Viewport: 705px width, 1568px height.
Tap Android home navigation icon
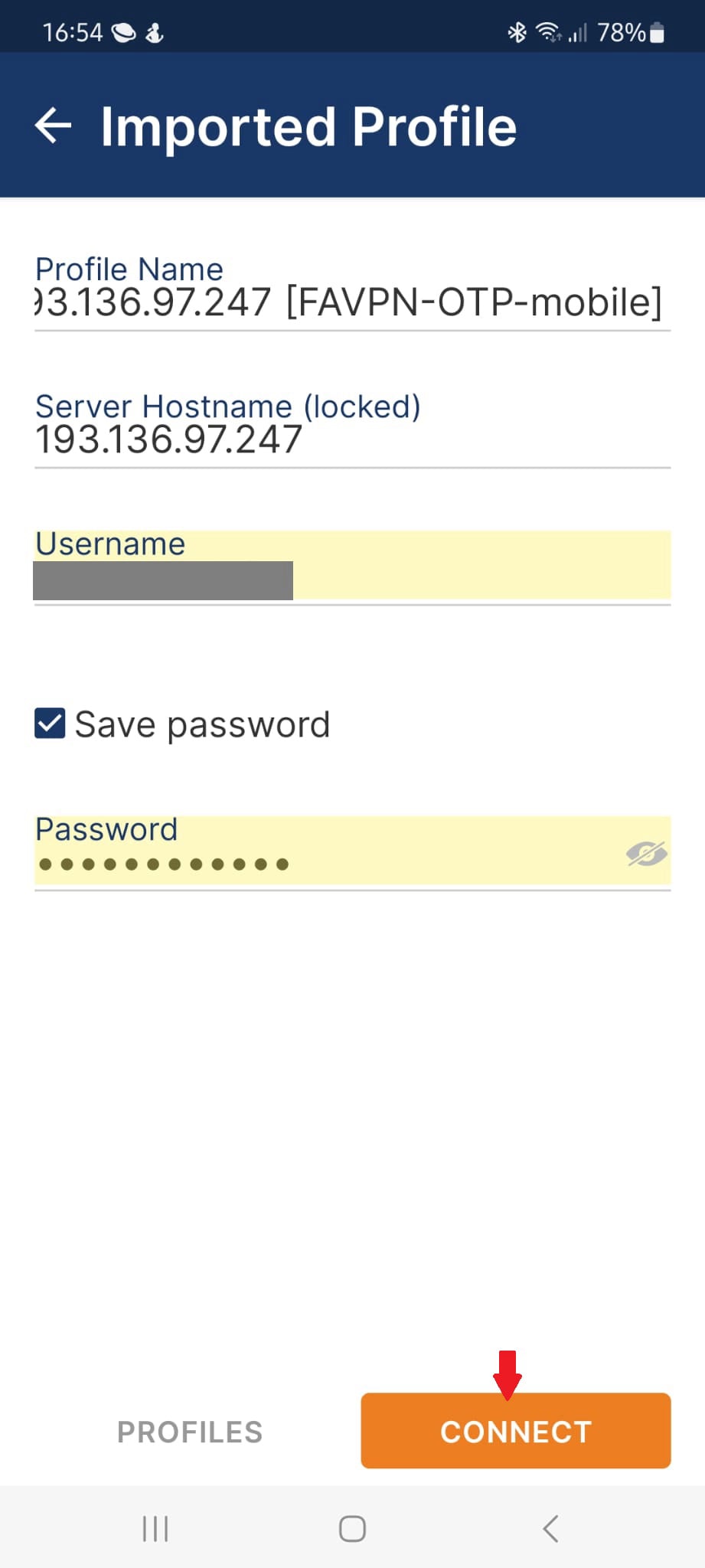[352, 1529]
